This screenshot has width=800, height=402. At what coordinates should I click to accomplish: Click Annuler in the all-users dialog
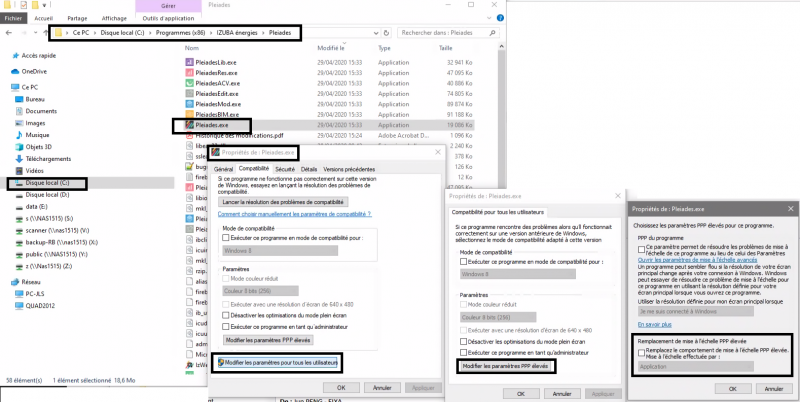pos(561,394)
